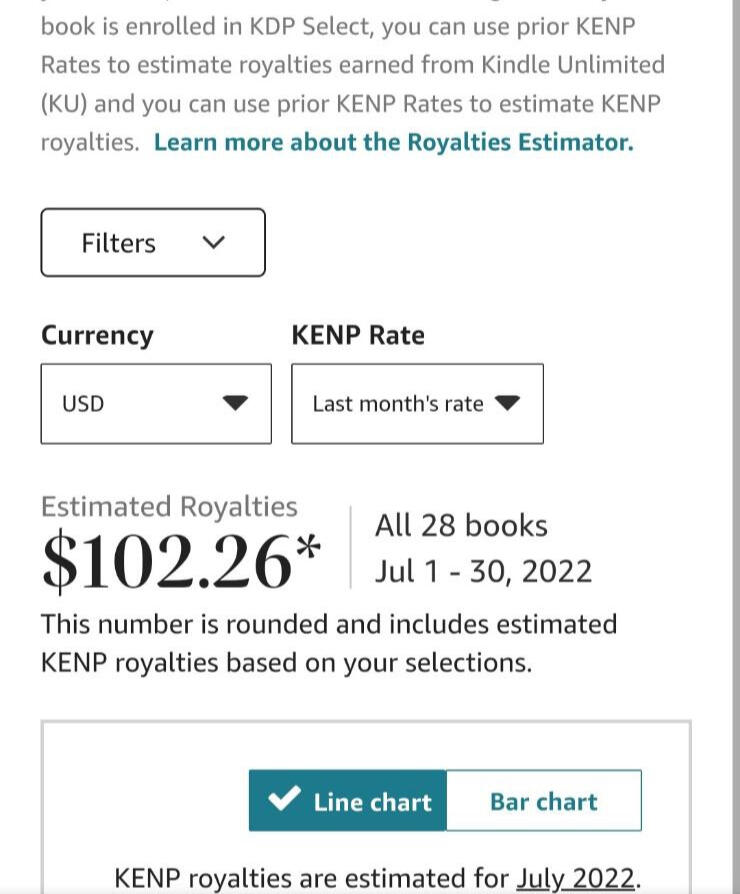The width and height of the screenshot is (740, 894).
Task: Click the KENP Rate dropdown arrow icon
Action: click(507, 403)
